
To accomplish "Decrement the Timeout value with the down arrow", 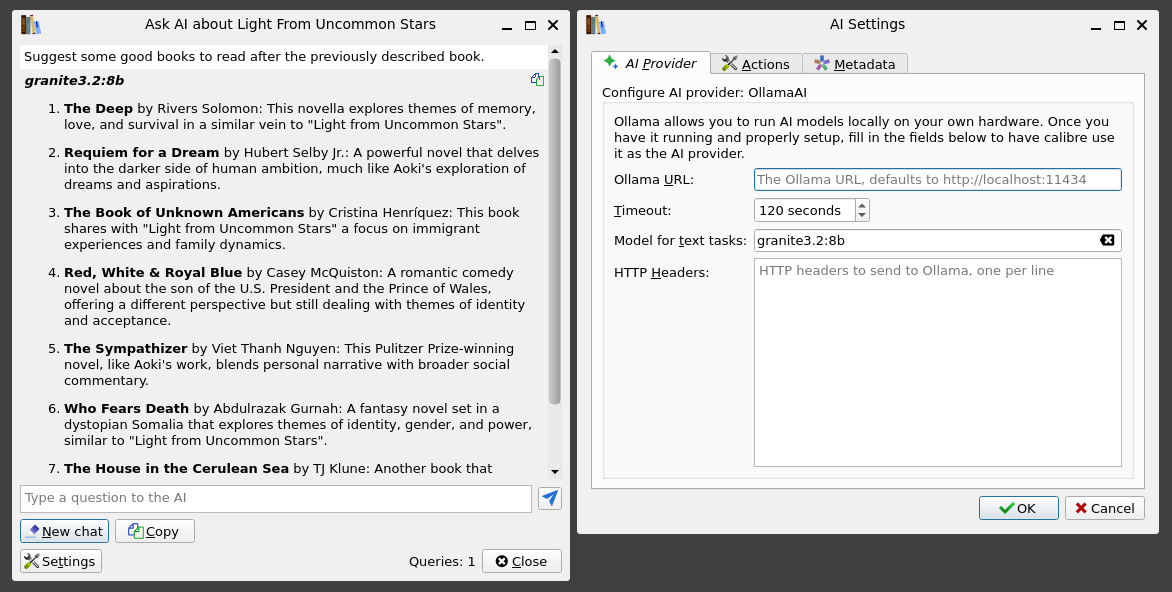I will point(862,215).
